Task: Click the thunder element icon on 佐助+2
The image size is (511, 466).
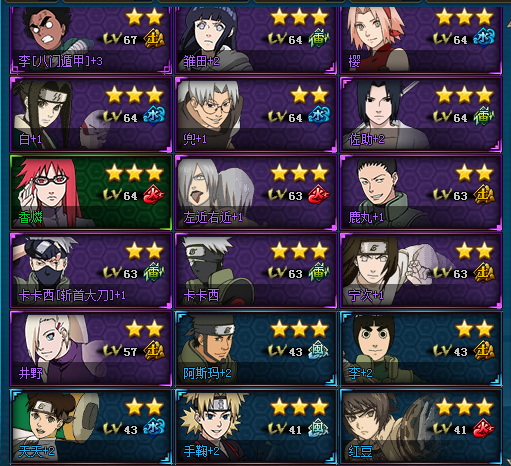Action: 484,116
